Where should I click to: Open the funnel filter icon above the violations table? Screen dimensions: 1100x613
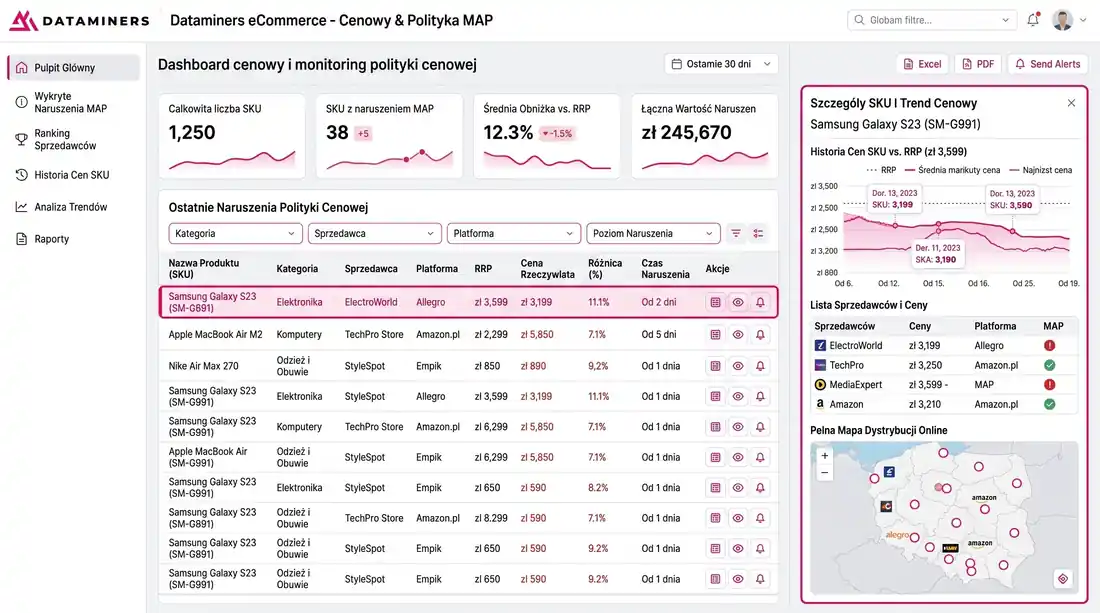click(x=735, y=232)
